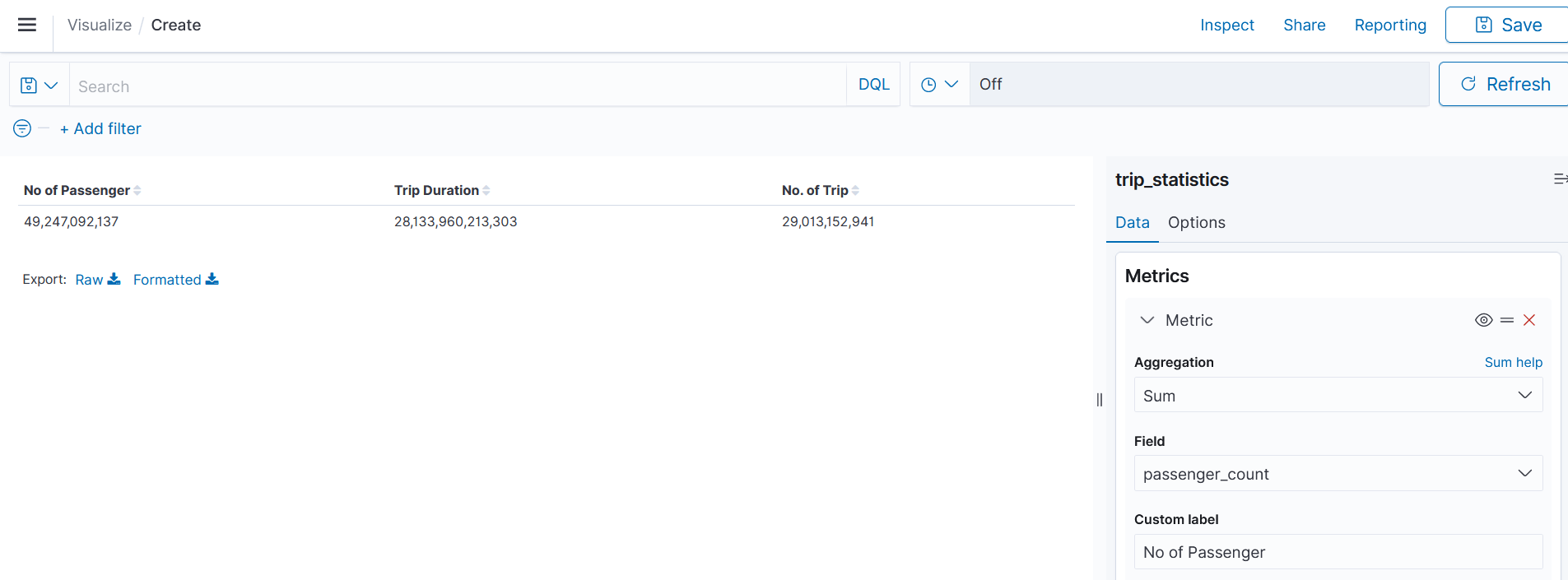Image resolution: width=1568 pixels, height=580 pixels.
Task: Click the Refresh button
Action: [x=1505, y=85]
